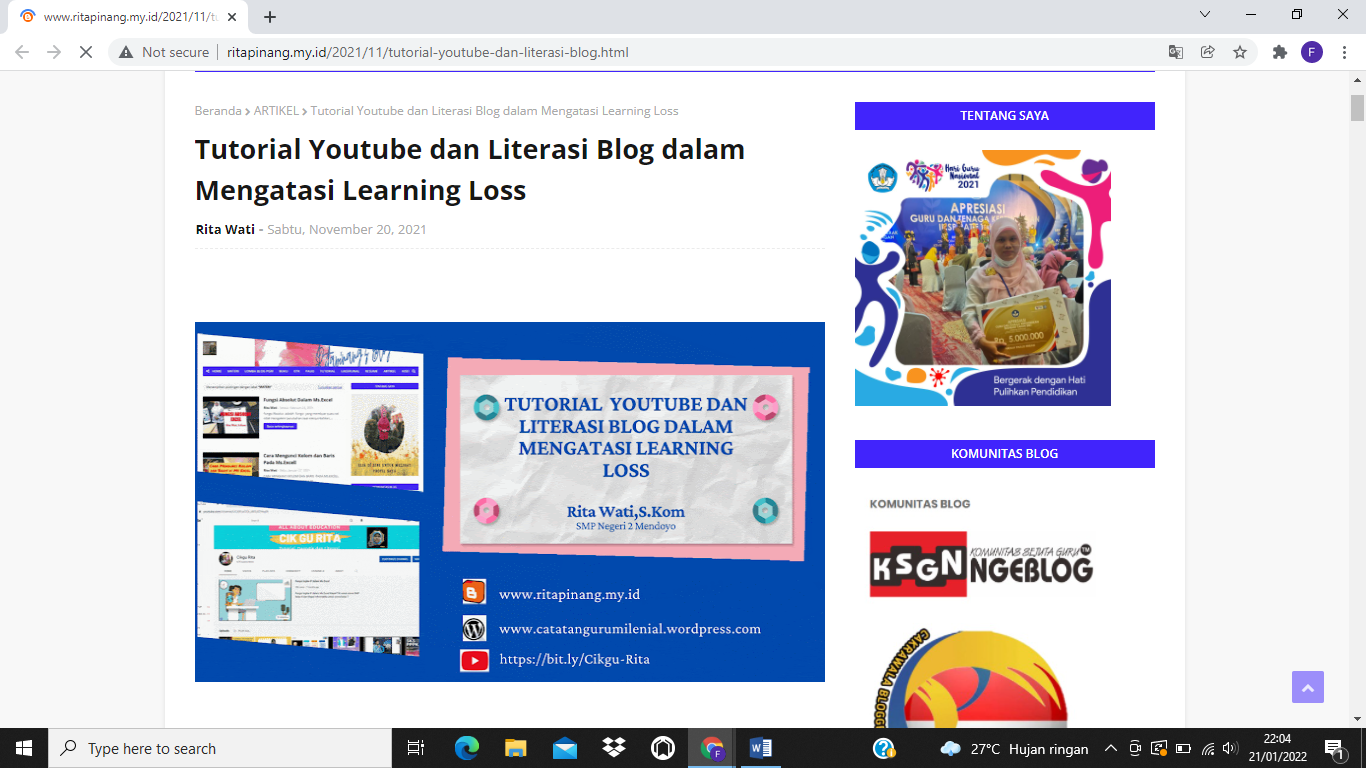Open the Mail app on taskbar

click(564, 748)
